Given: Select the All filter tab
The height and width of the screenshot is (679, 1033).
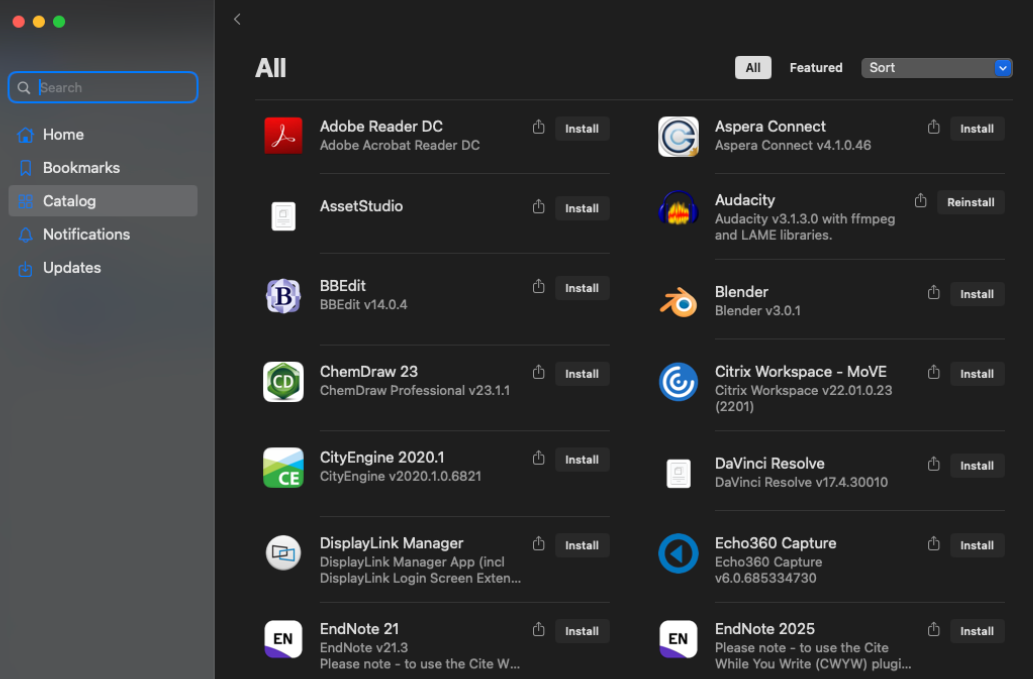Looking at the screenshot, I should [753, 68].
